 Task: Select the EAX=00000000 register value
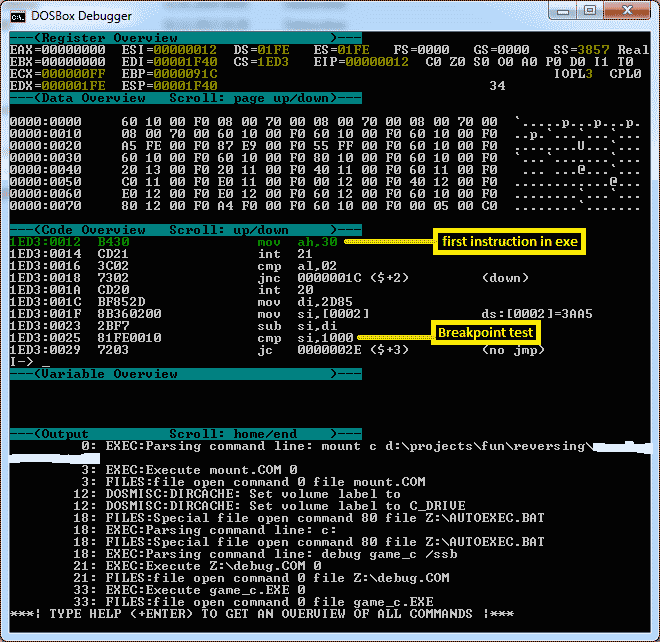click(58, 50)
